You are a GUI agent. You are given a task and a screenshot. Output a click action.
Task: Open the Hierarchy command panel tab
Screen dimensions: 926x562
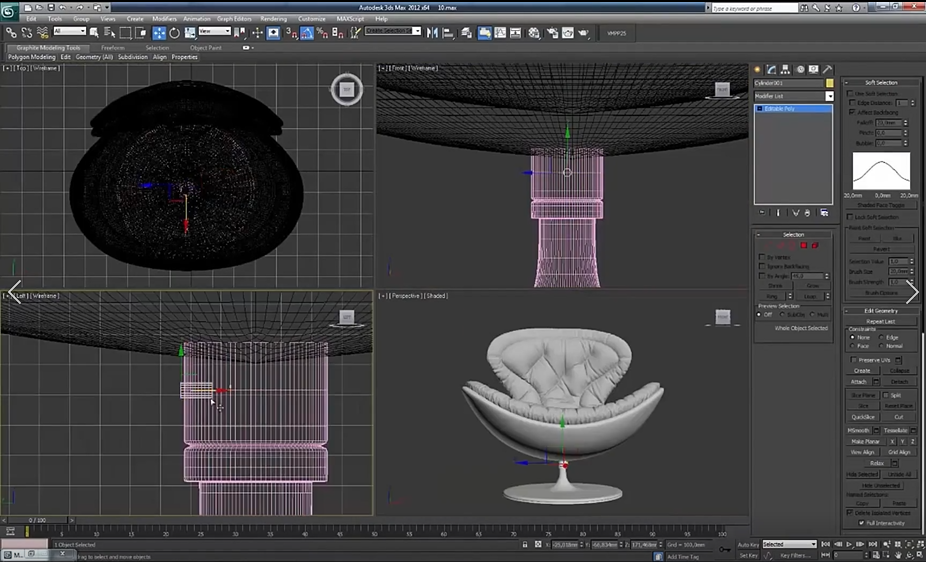click(785, 70)
